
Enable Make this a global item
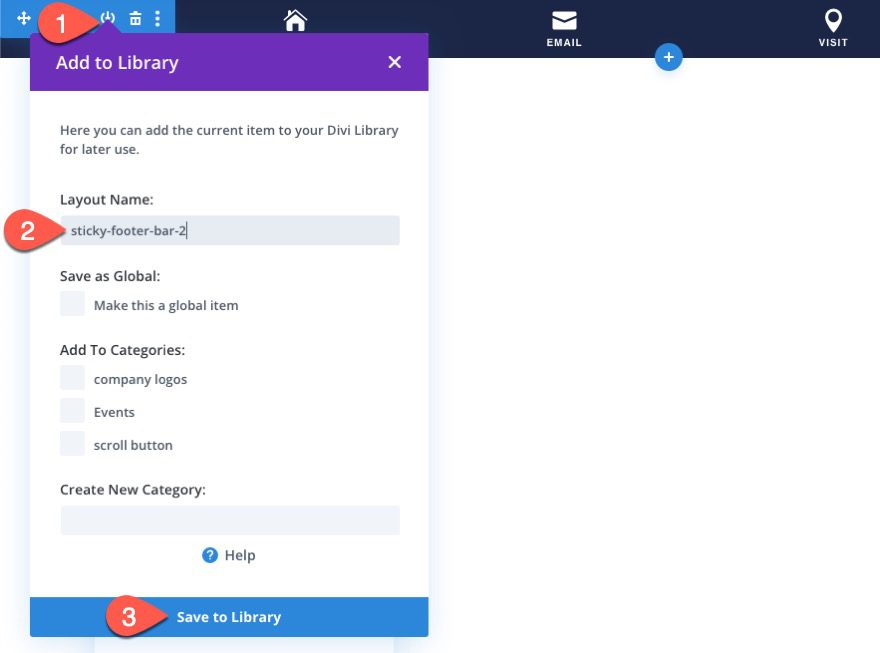[x=71, y=304]
